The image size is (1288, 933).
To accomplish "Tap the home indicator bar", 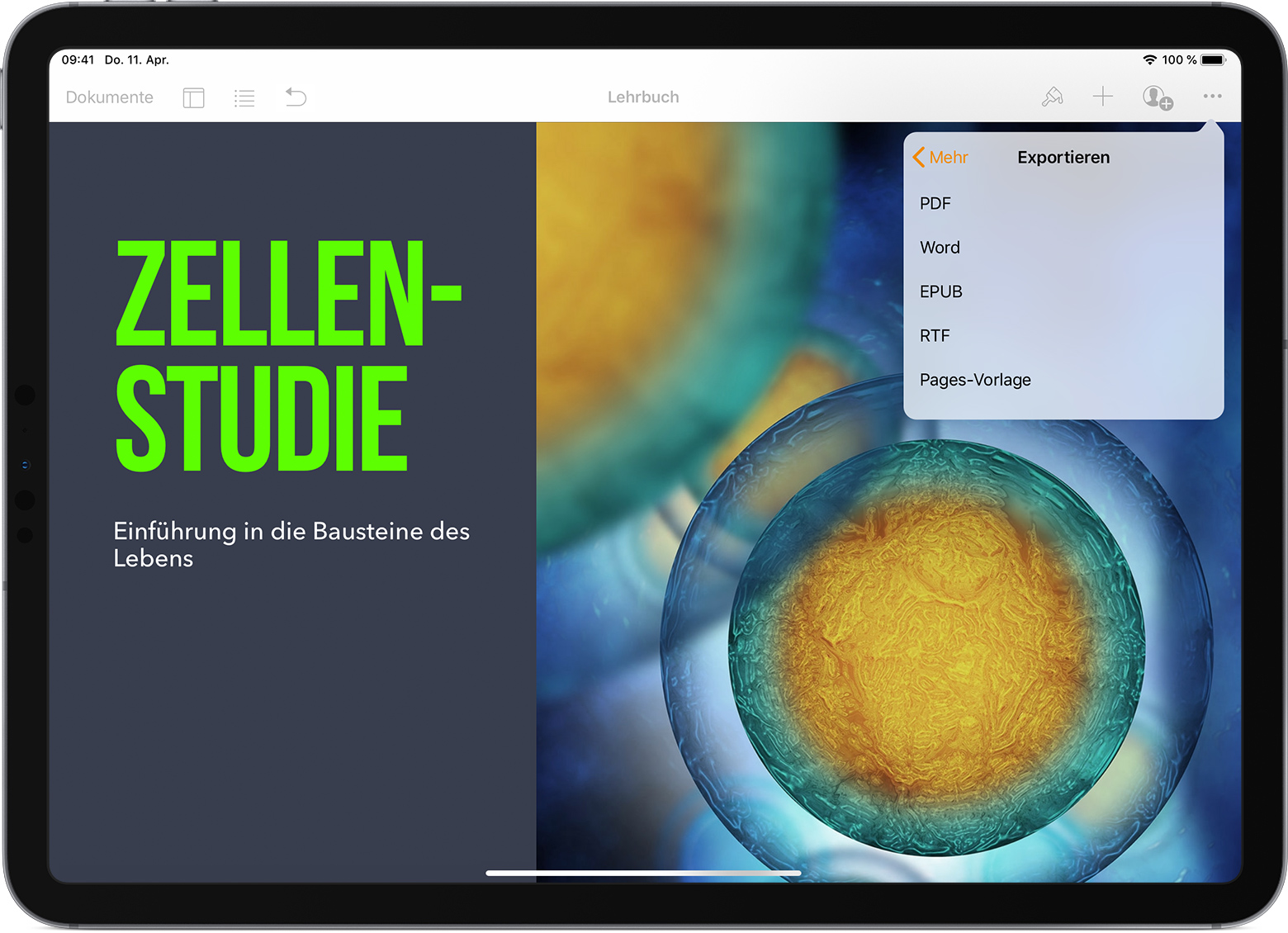I will [643, 873].
